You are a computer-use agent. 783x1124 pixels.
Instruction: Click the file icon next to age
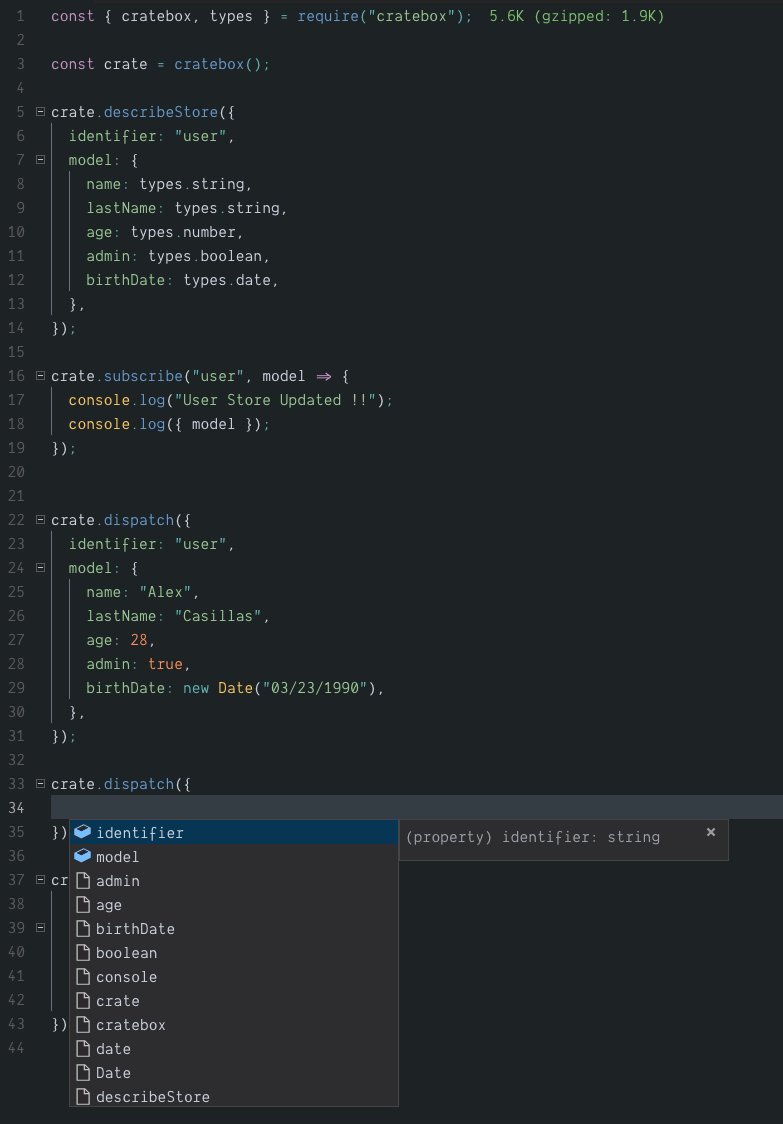pyautogui.click(x=83, y=905)
